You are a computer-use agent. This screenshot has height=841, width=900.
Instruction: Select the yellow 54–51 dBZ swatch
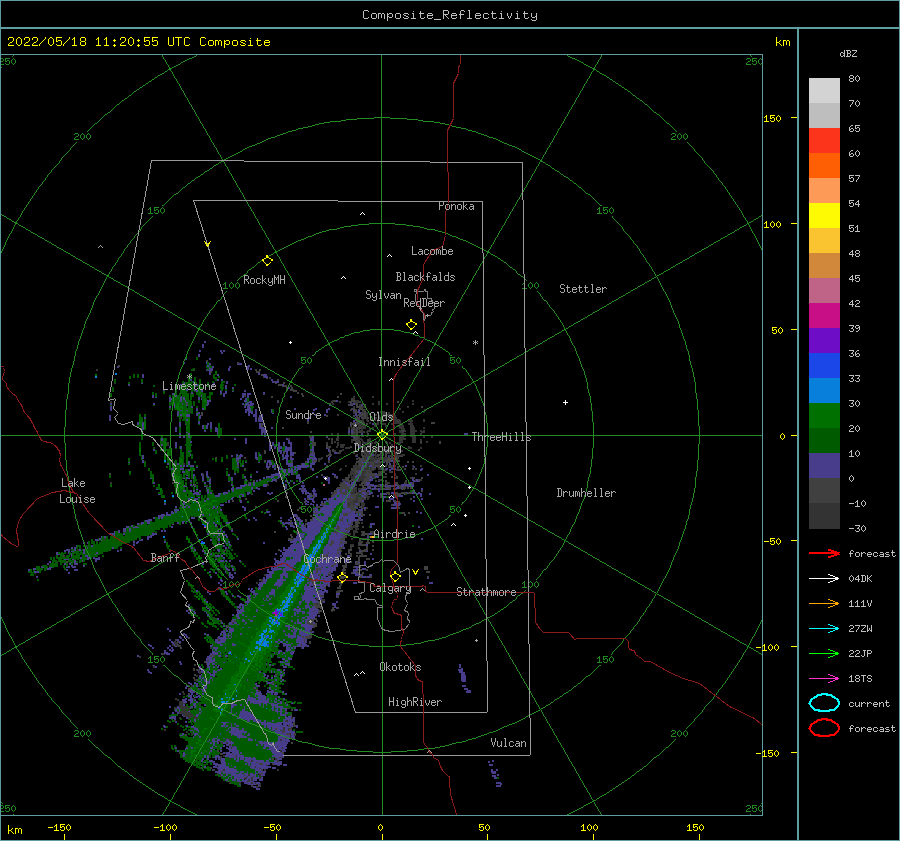tap(824, 216)
